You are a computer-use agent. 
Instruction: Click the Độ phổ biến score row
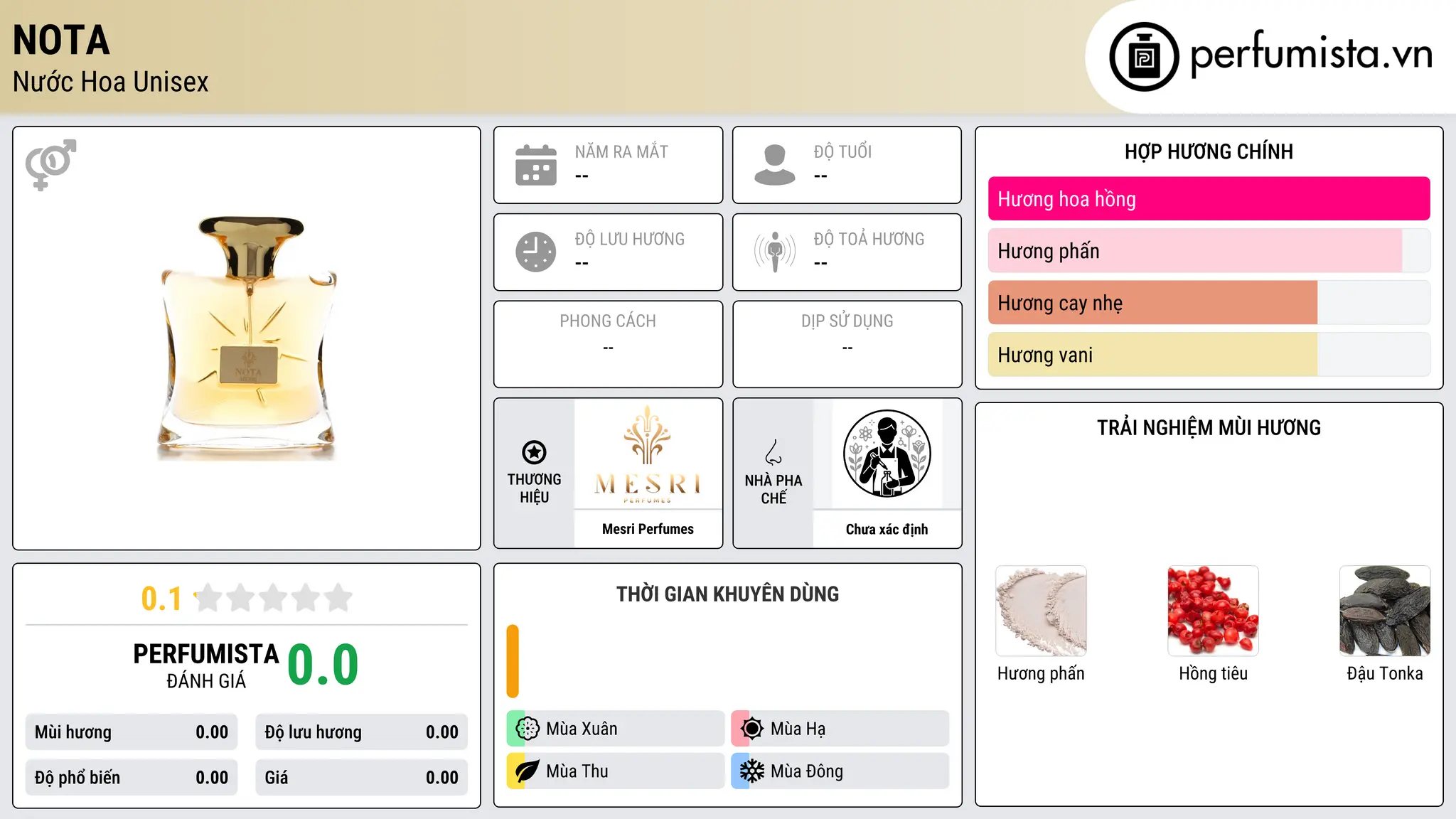[x=132, y=778]
